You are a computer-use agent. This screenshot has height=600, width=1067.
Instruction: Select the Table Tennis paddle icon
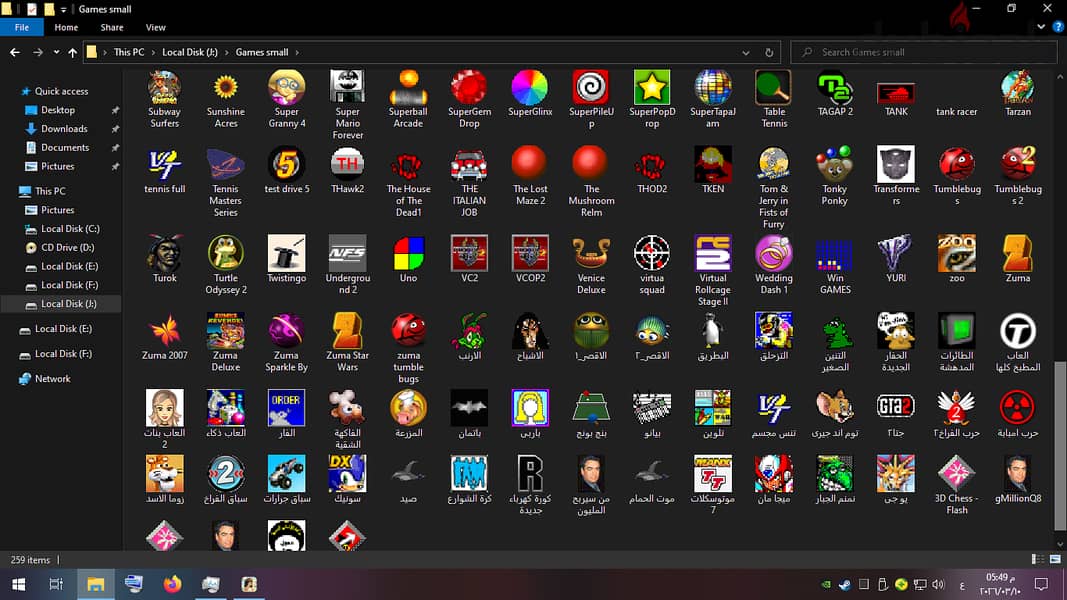point(774,87)
